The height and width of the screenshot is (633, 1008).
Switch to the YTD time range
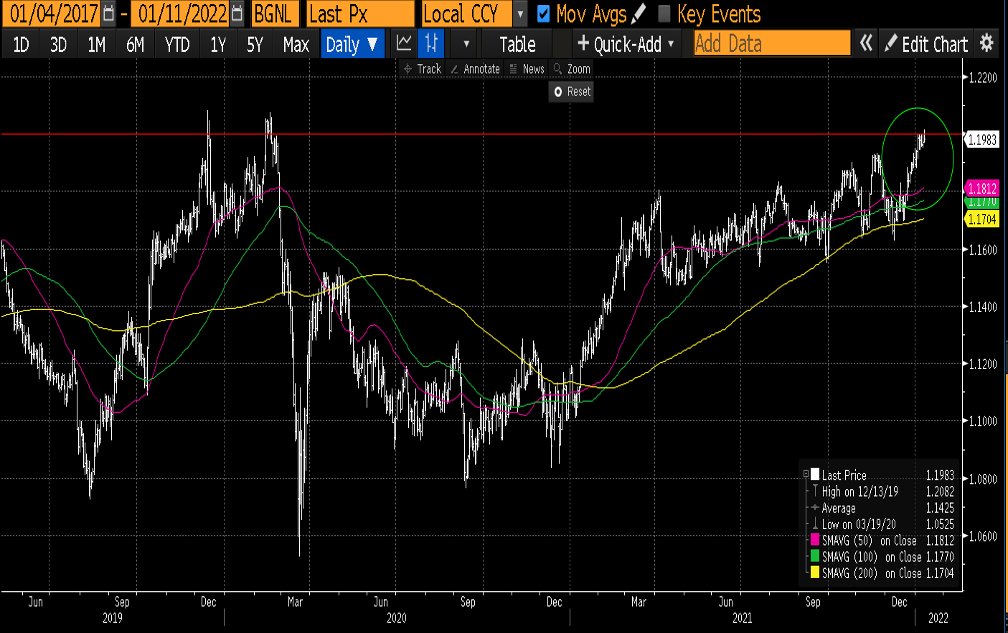click(x=177, y=44)
